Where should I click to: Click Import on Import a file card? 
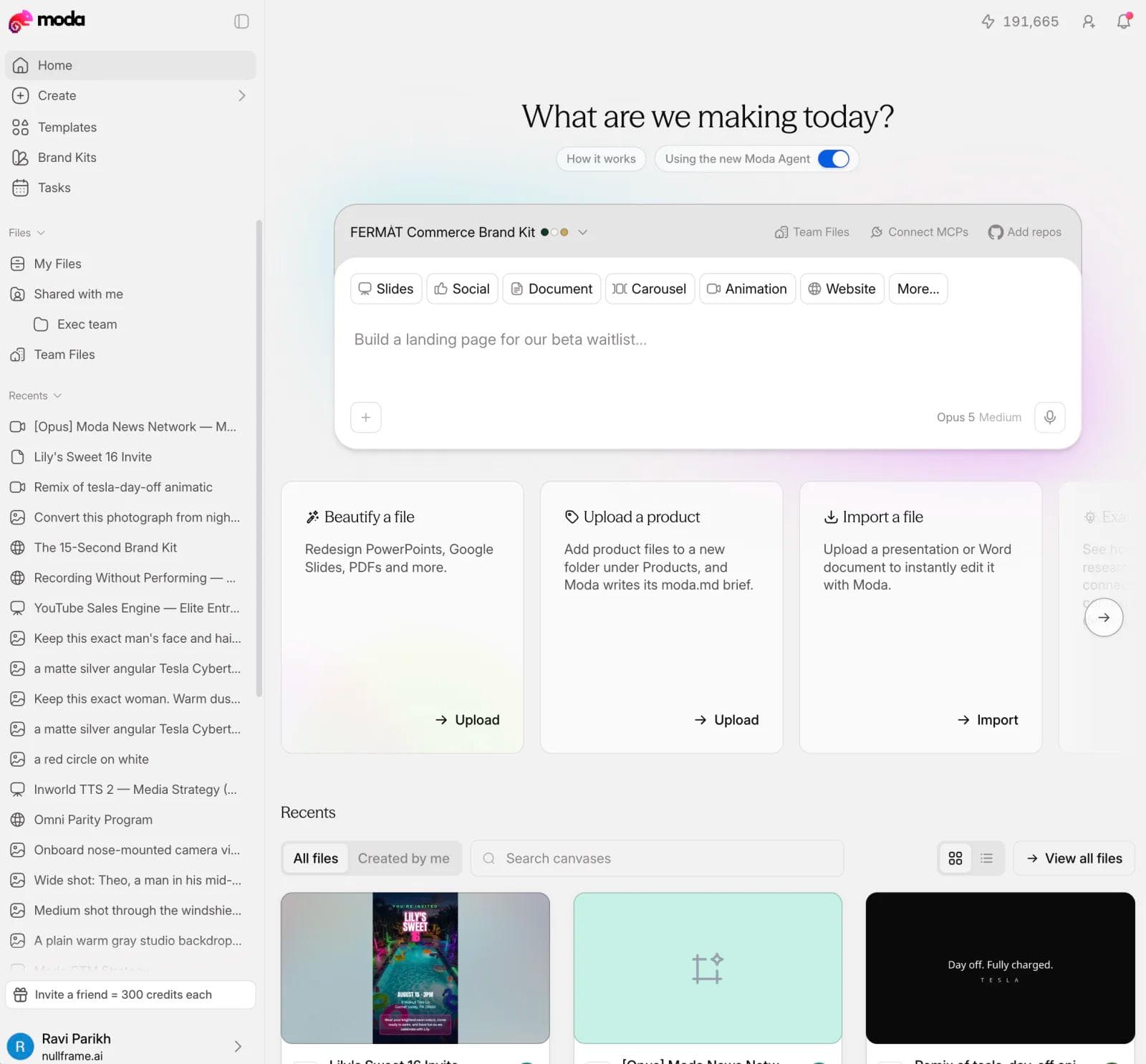click(987, 720)
